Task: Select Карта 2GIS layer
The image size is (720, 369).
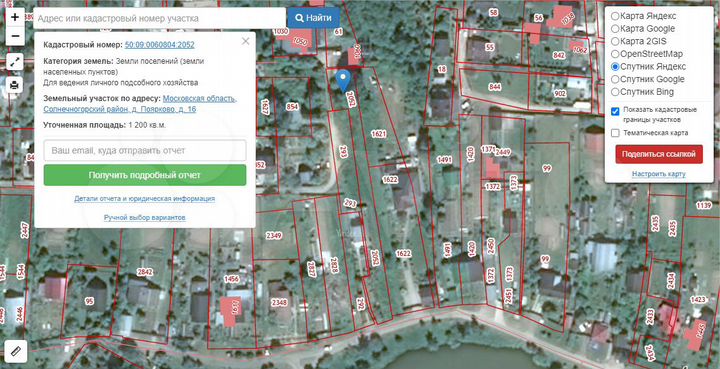Action: [639, 41]
